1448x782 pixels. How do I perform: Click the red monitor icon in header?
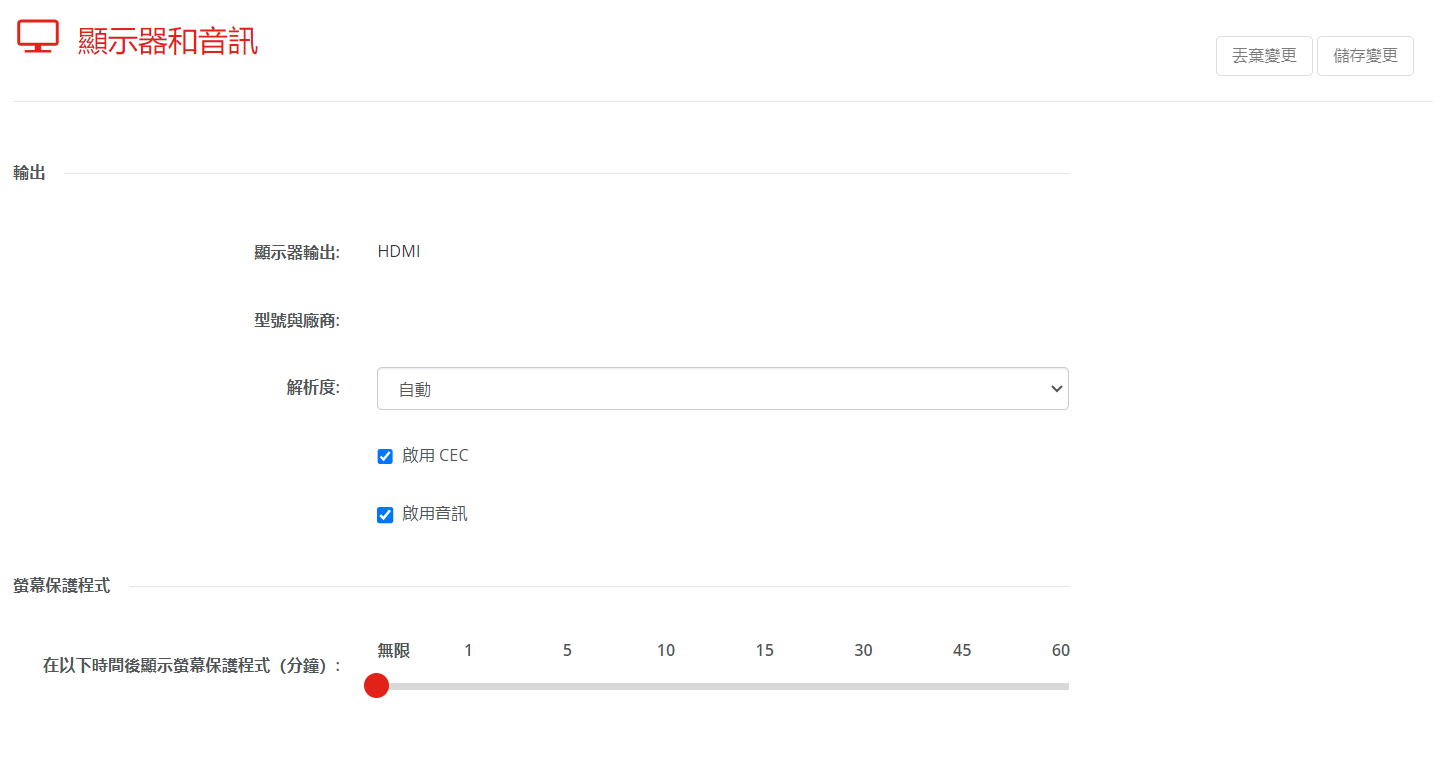tap(38, 37)
